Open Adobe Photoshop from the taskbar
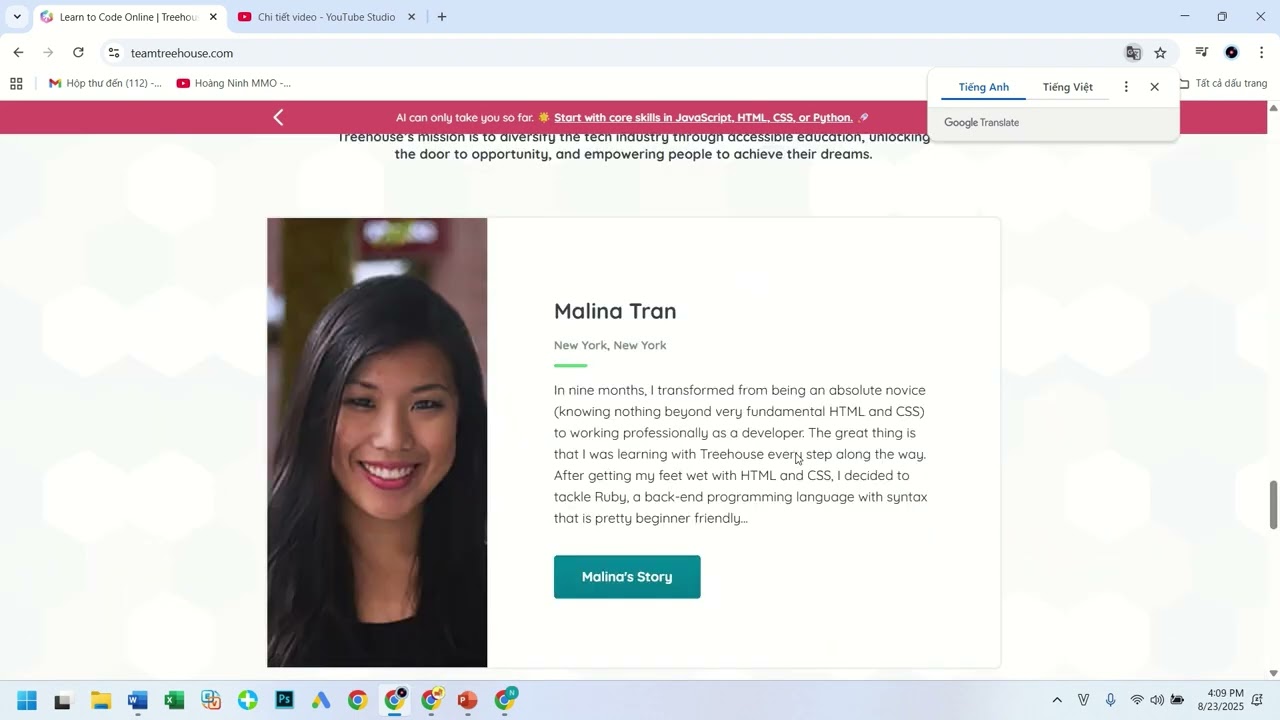Viewport: 1280px width, 720px height. click(x=285, y=700)
